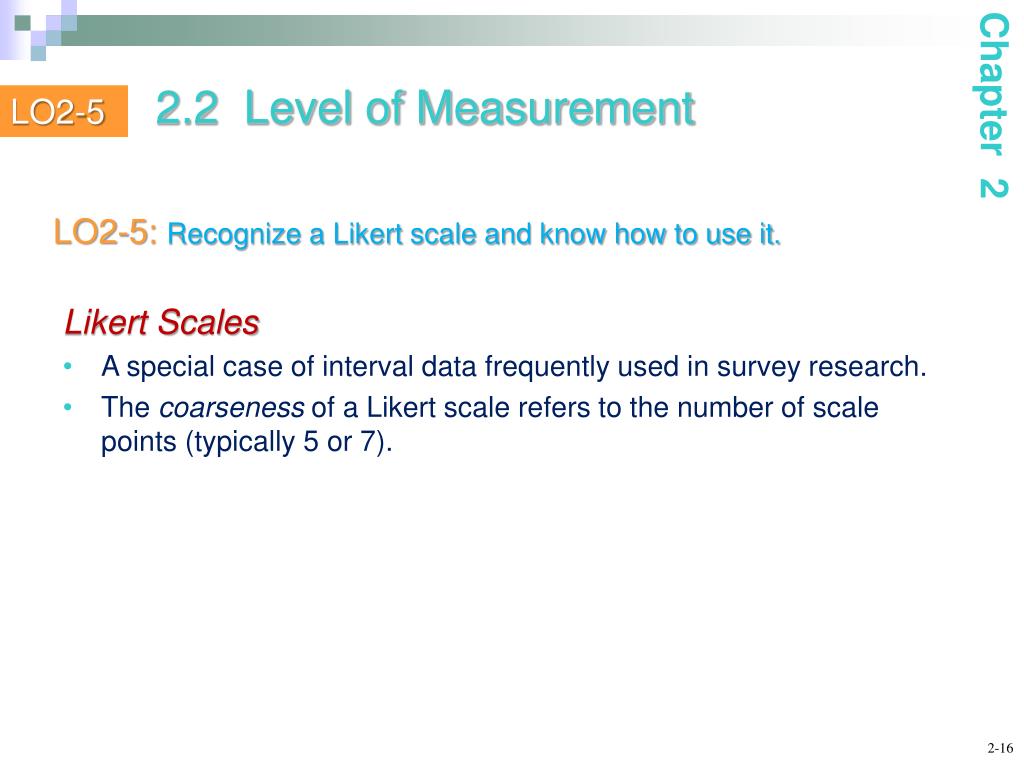This screenshot has width=1024, height=768.
Task: Click the Likert Scales red heading
Action: pos(162,323)
